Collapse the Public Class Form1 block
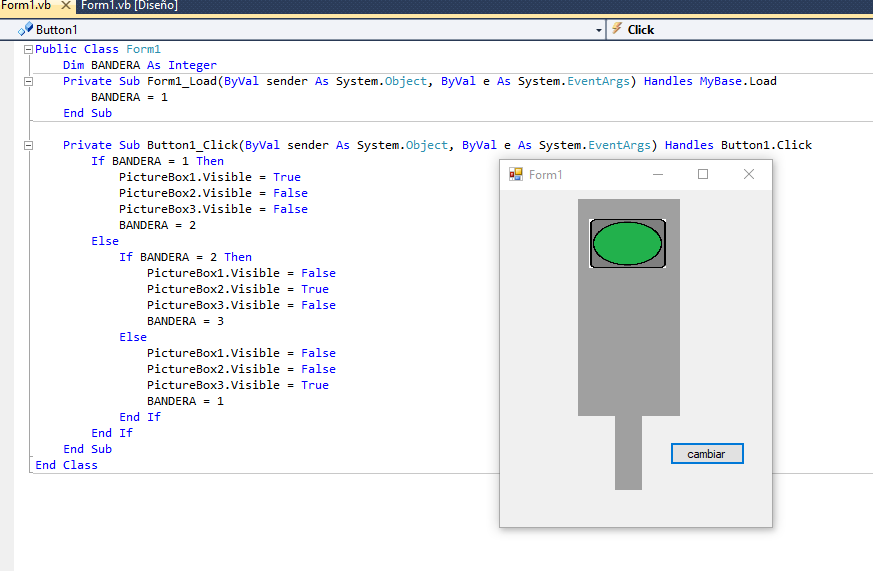This screenshot has height=571, width=873. (x=28, y=50)
